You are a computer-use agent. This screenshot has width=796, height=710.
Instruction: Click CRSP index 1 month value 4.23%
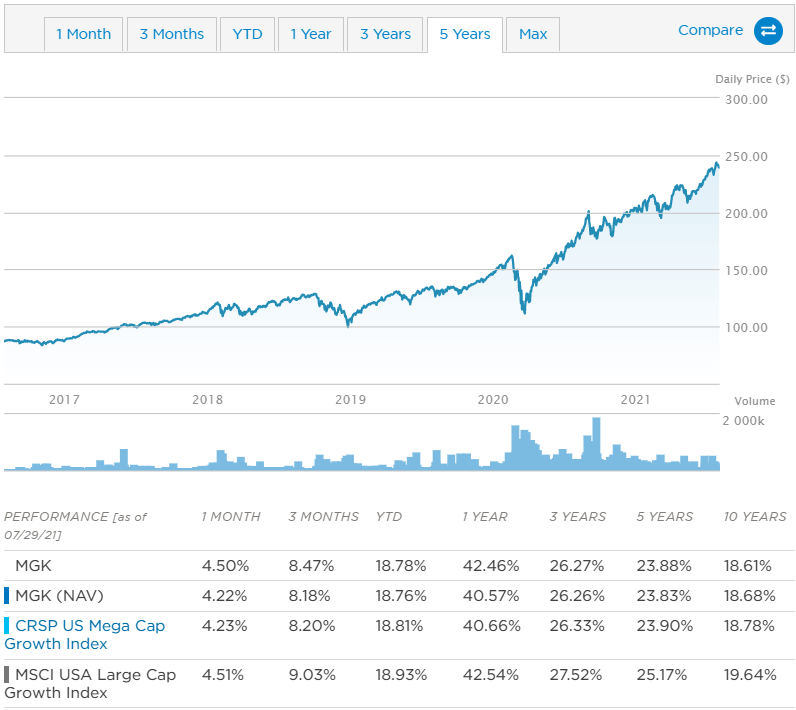[x=224, y=626]
